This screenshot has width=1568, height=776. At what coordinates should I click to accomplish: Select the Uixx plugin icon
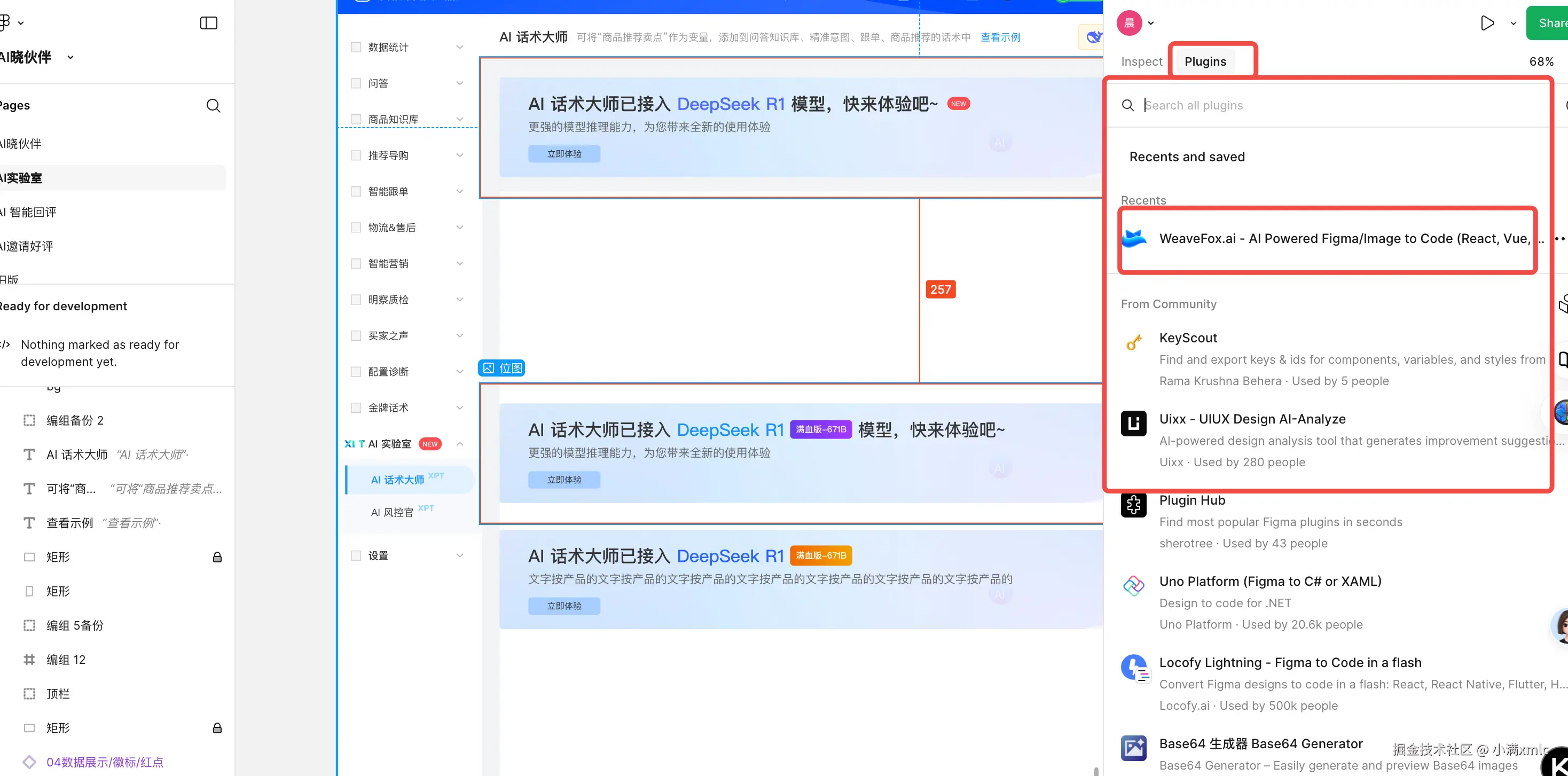pos(1133,423)
